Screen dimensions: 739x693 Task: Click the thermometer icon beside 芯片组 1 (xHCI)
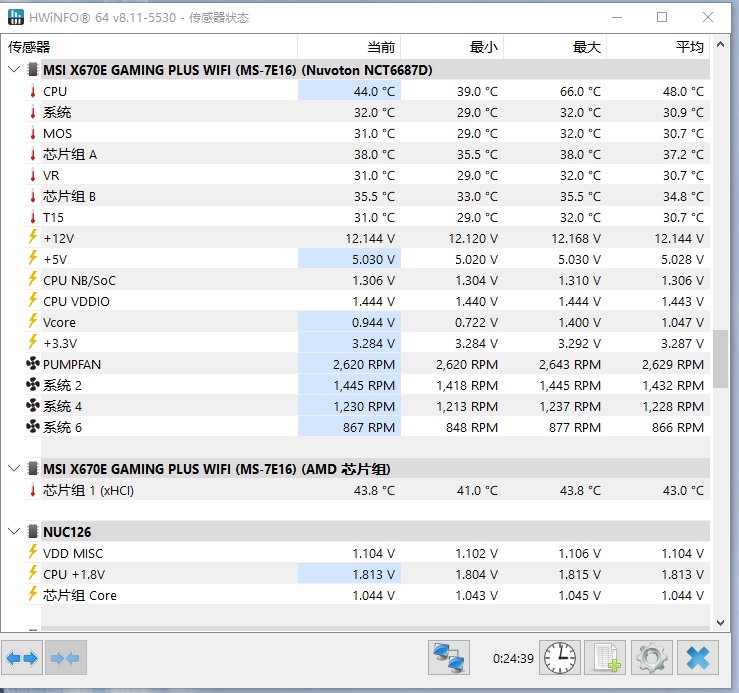tap(33, 490)
